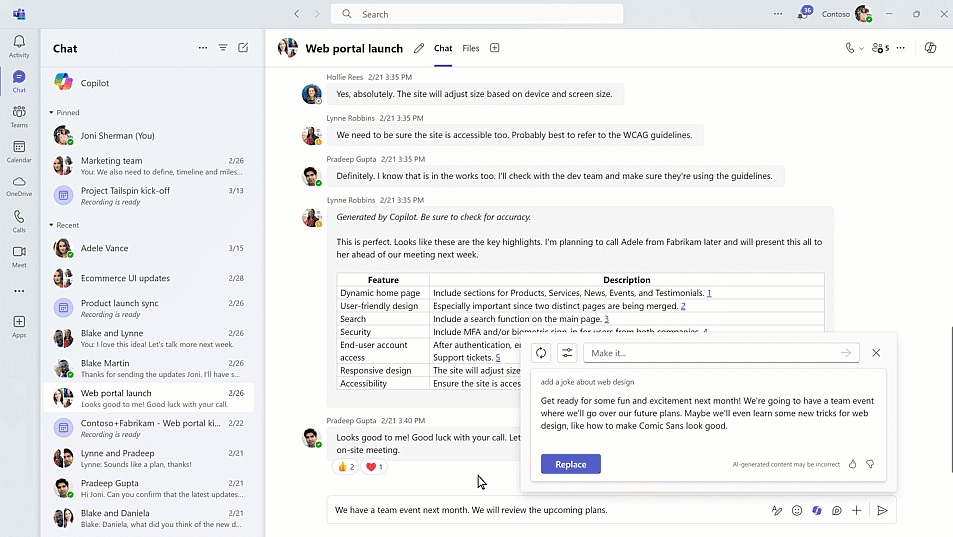The image size is (953, 537).
Task: Toggle the heart reaction on Pradeep's message
Action: (x=374, y=467)
